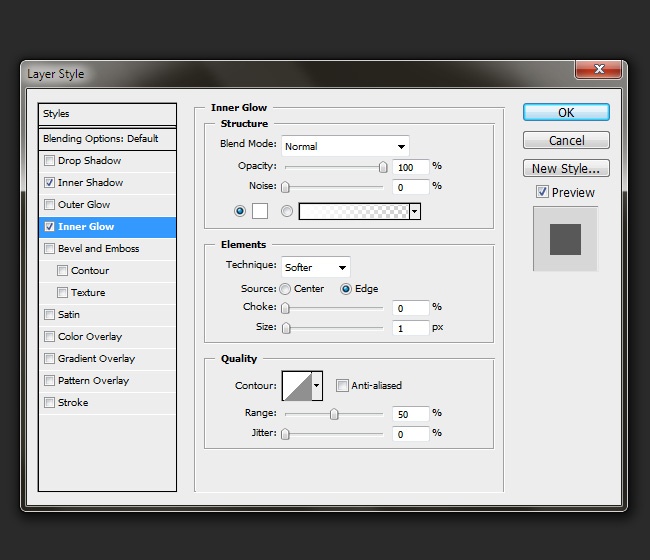
Task: Tick the Outer Glow checkbox
Action: [49, 204]
